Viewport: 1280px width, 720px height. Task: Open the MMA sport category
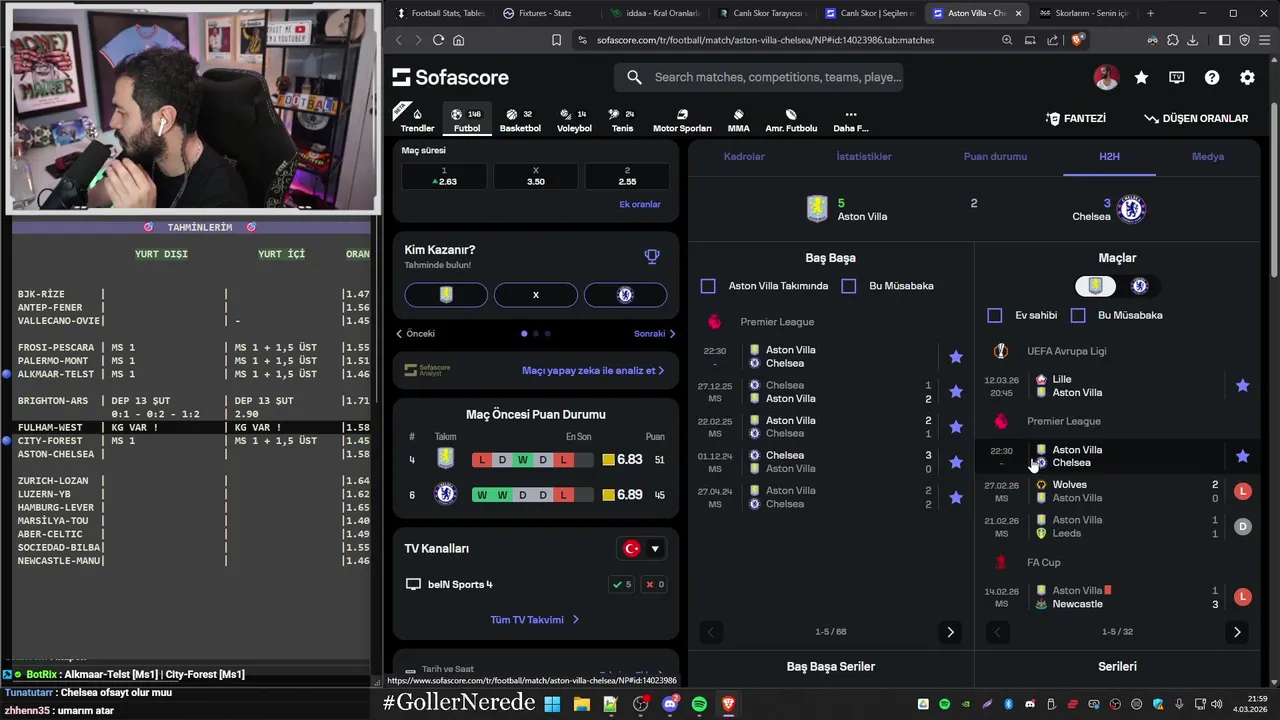738,120
